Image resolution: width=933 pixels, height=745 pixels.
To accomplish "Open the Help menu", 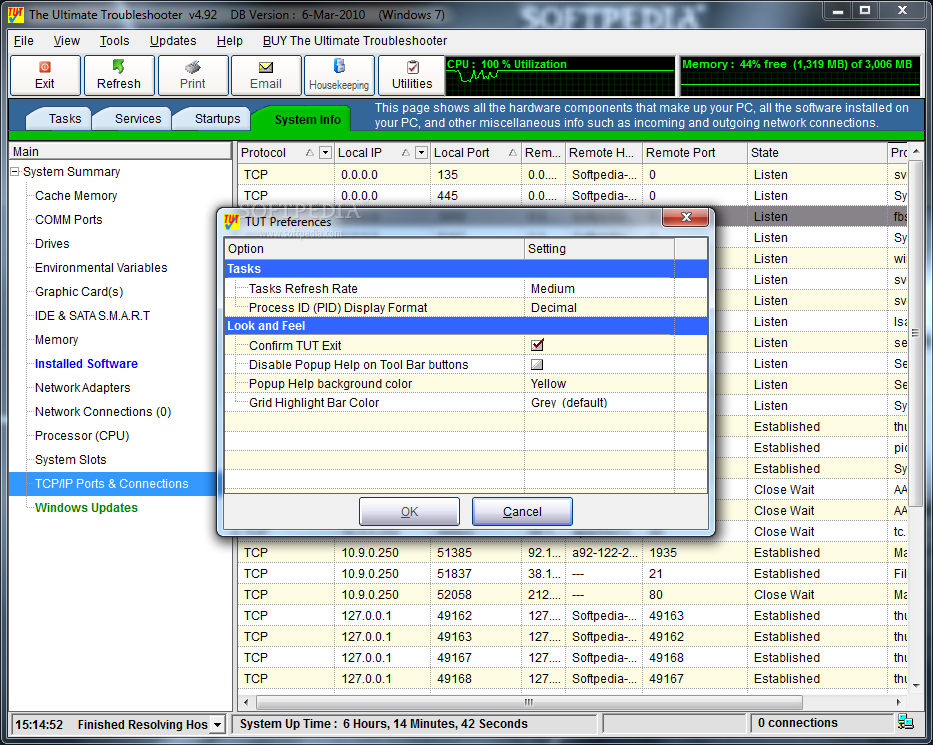I will tap(230, 40).
